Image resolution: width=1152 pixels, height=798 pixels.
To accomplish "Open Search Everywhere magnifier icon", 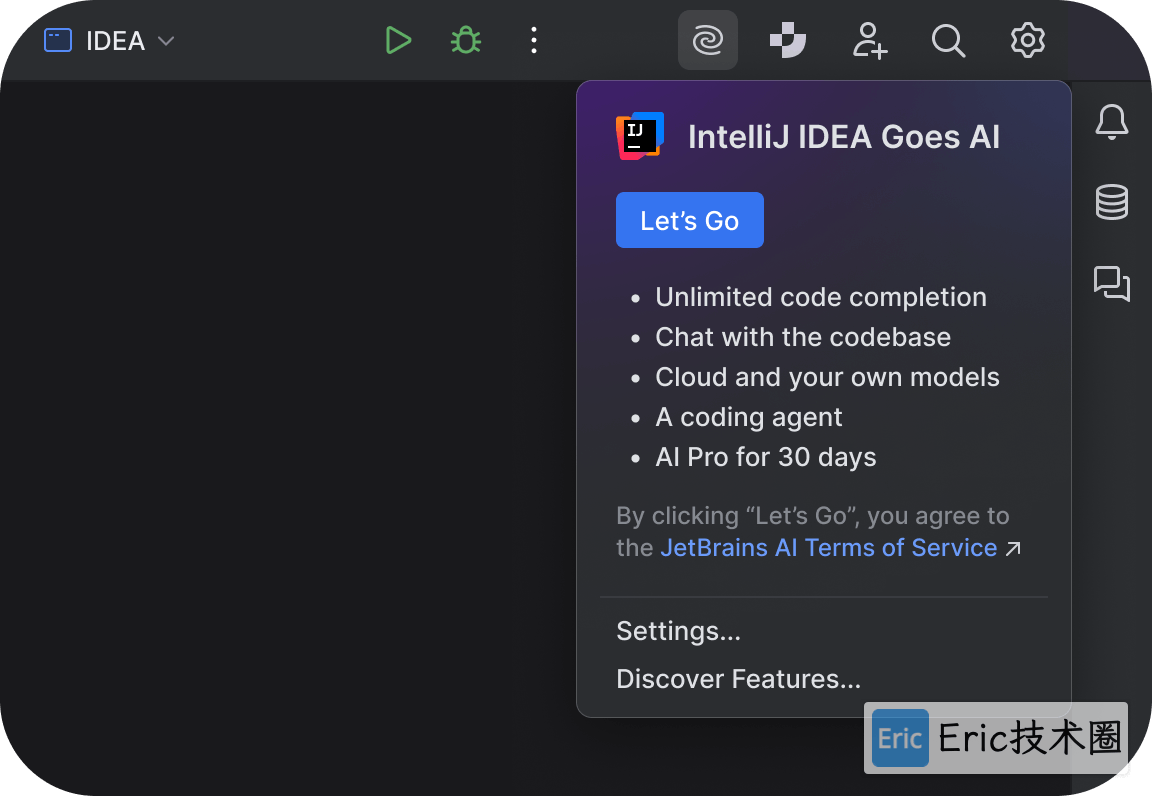I will 948,40.
